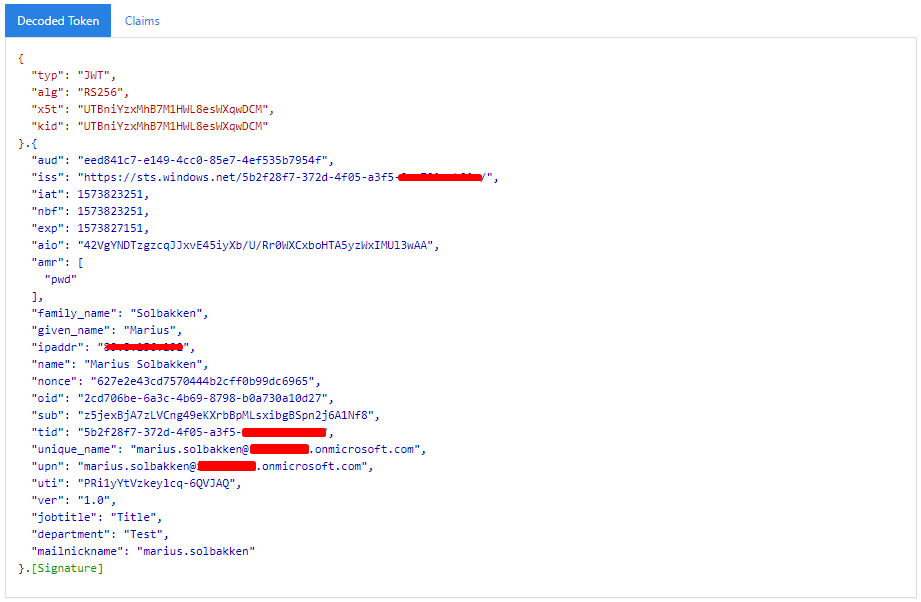Click the "aud" audience GUID value
This screenshot has width=921, height=602.
point(204,160)
